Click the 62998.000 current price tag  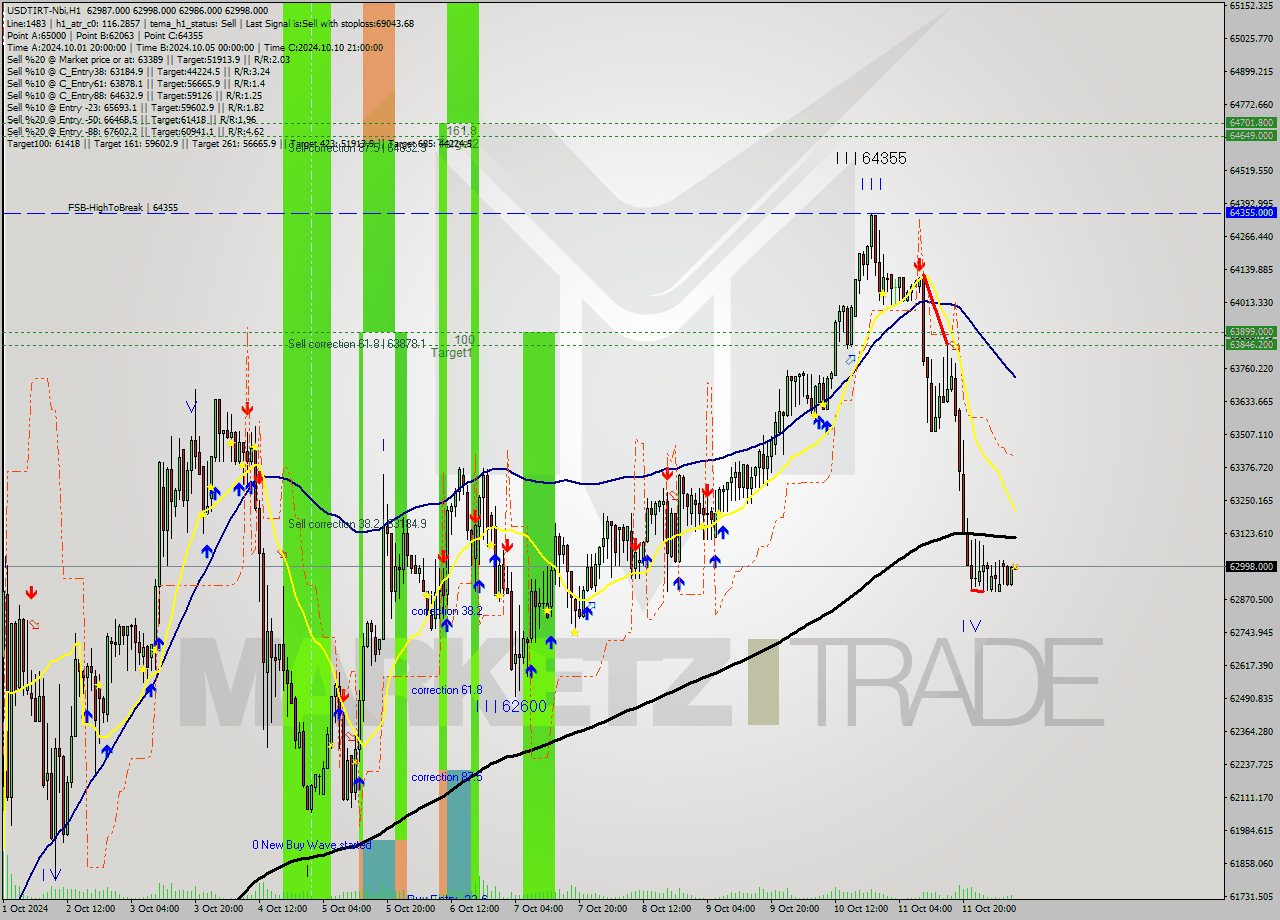[x=1251, y=566]
